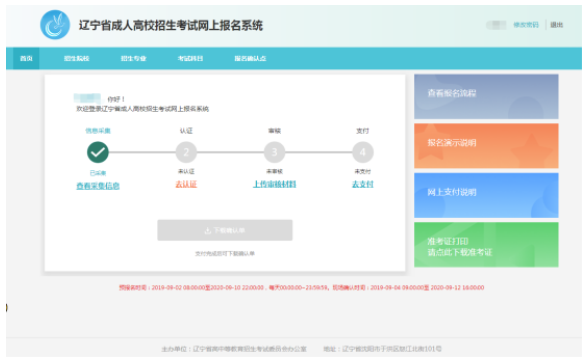Click the 未认证 status text
The height and width of the screenshot is (360, 587).
[x=186, y=171]
